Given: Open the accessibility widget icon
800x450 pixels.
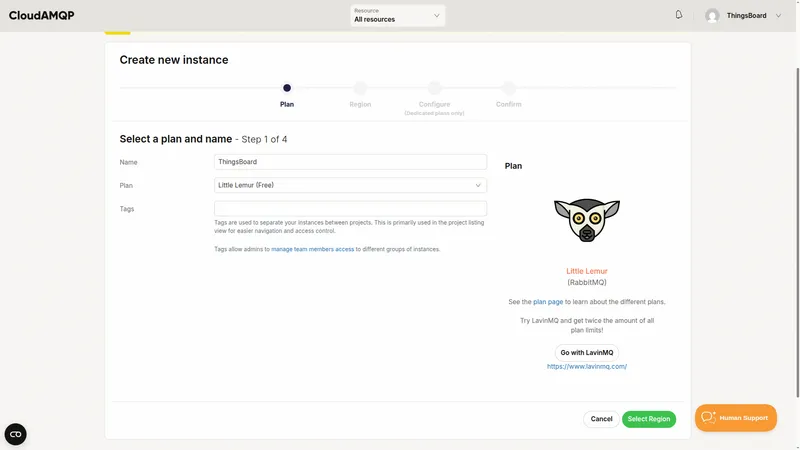Looking at the screenshot, I should coord(15,434).
